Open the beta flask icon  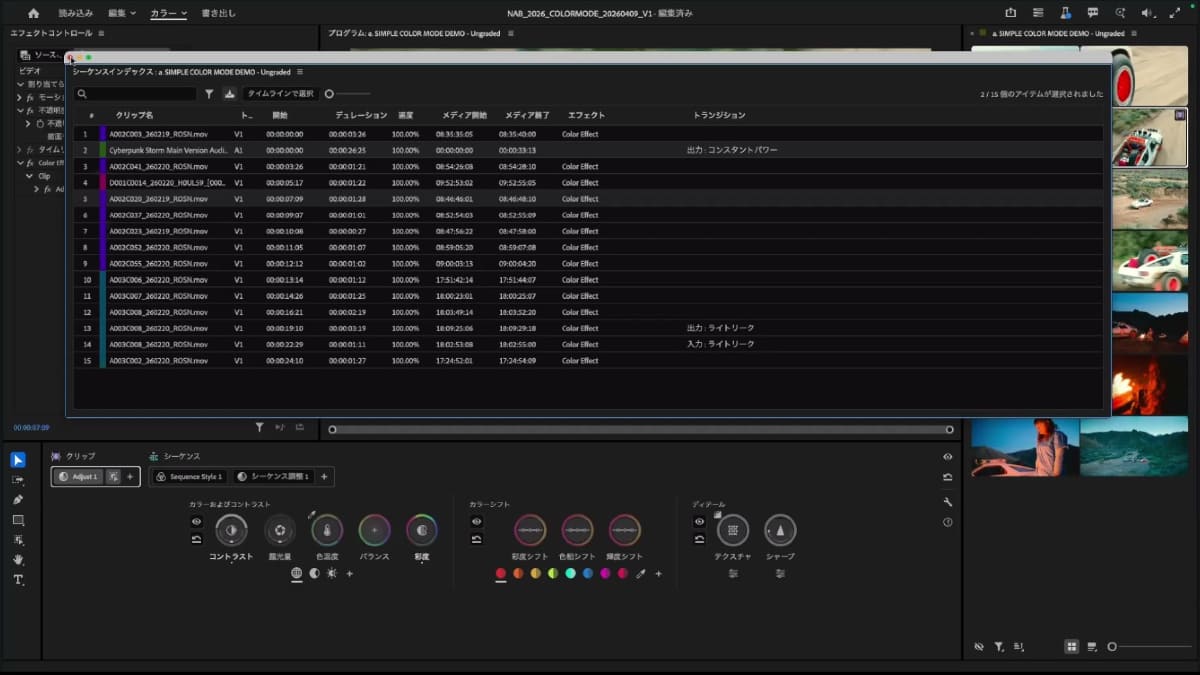[1065, 13]
